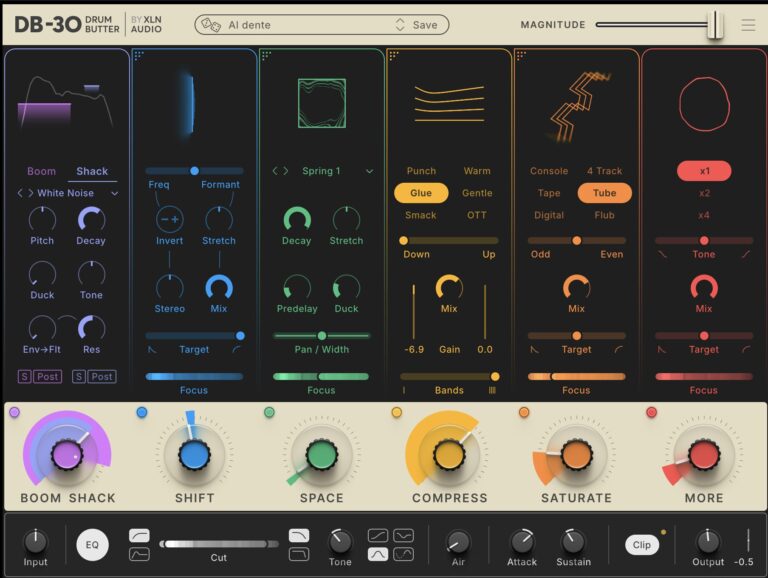Click Save to store the preset
This screenshot has height=578, width=768.
click(424, 25)
